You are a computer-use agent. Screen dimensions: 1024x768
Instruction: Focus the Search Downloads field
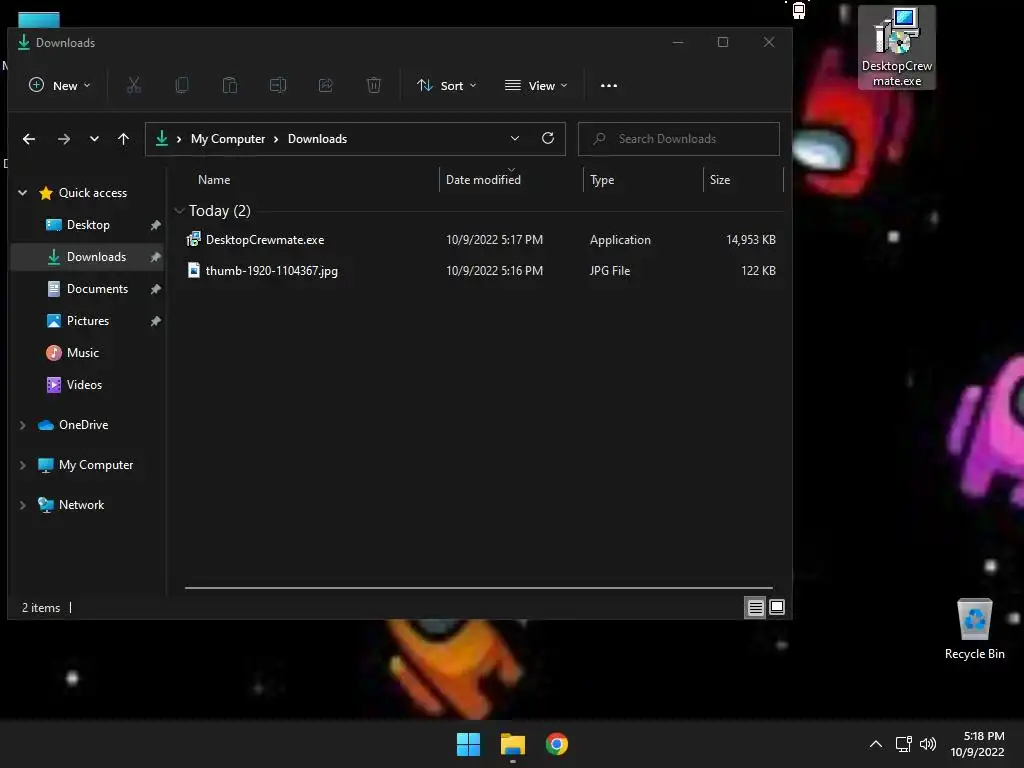click(679, 138)
